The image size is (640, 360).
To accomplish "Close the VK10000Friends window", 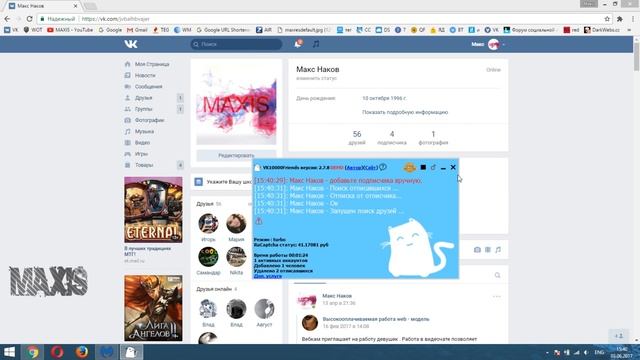I will [x=453, y=167].
